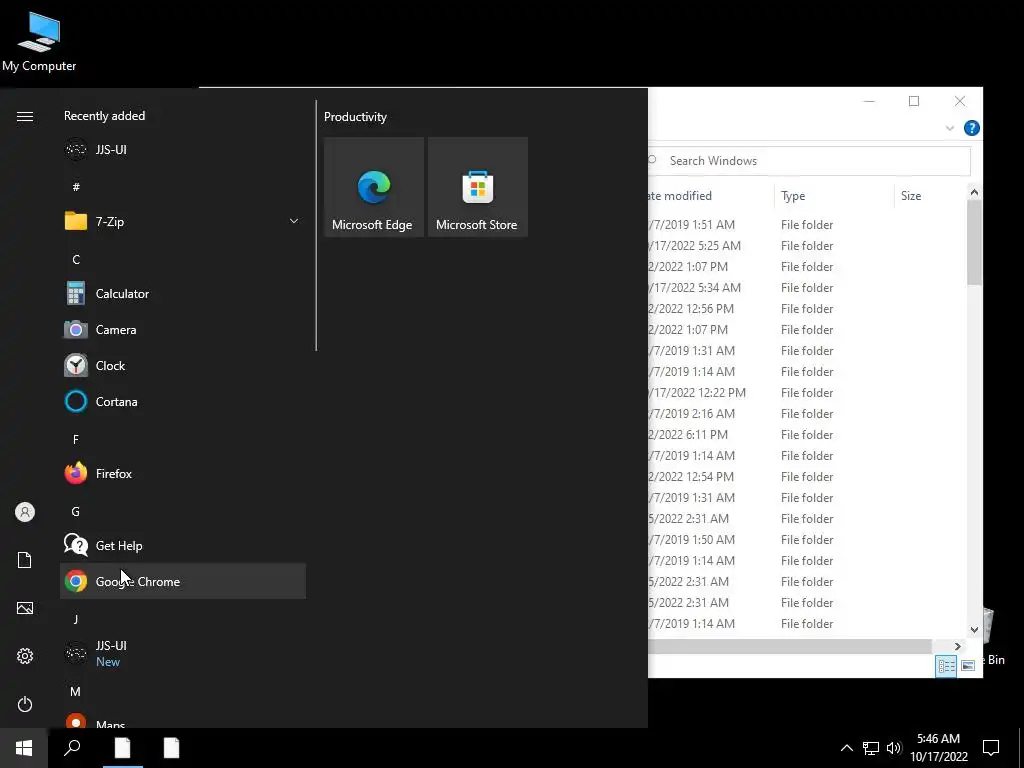Select row dated 7/2019 2:16 AM
The width and height of the screenshot is (1024, 768).
pos(807,413)
